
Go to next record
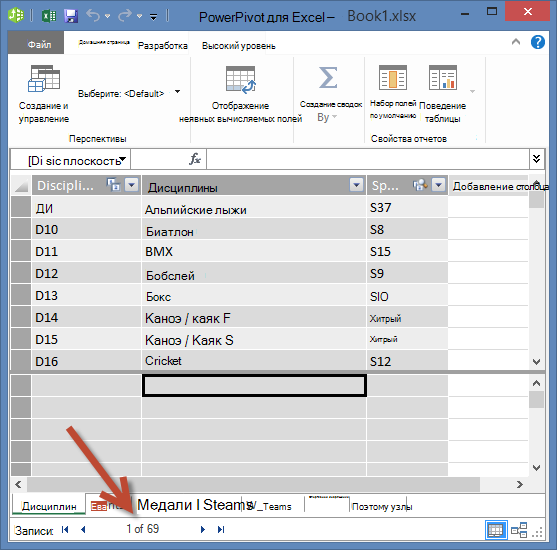pyautogui.click(x=203, y=529)
